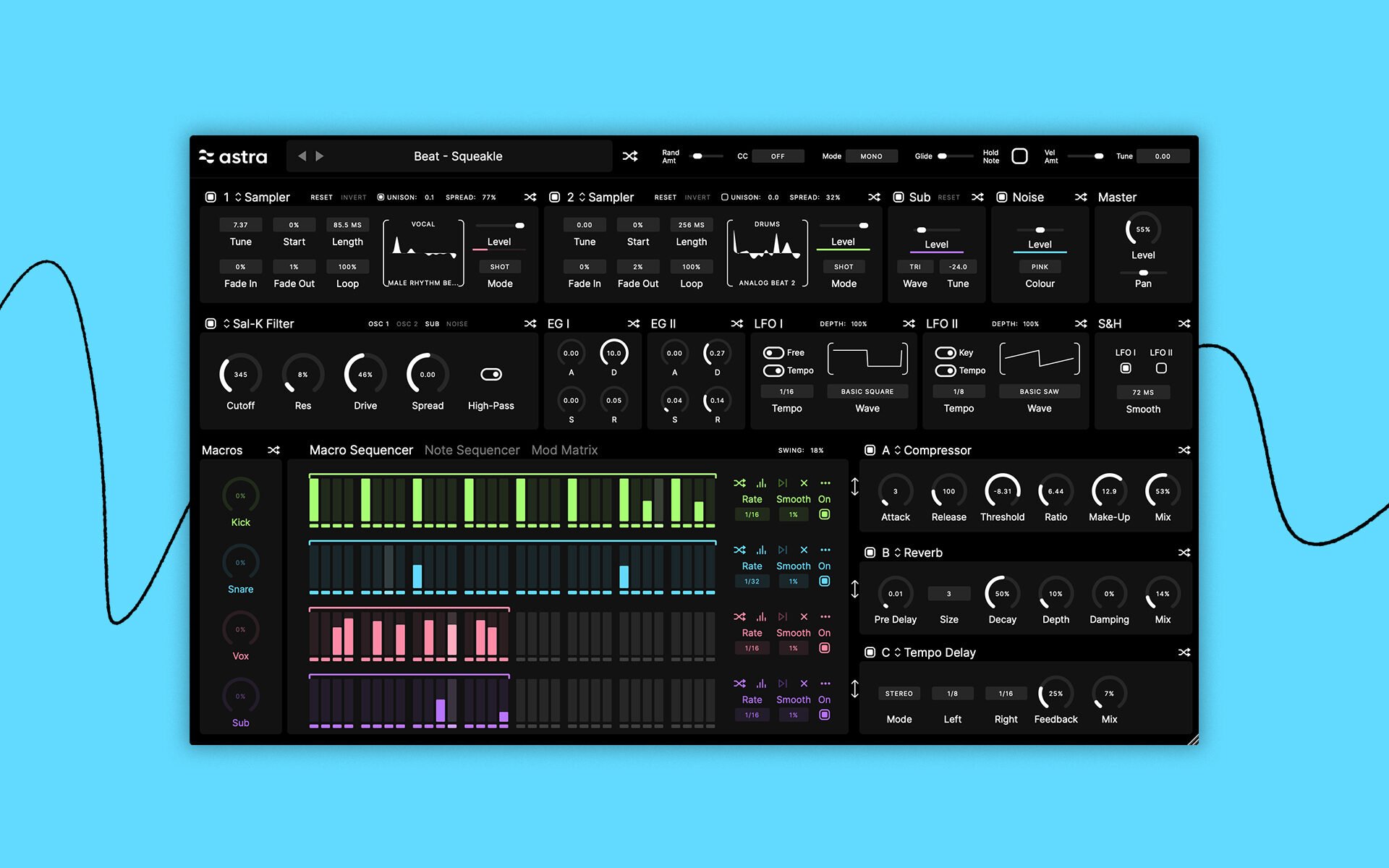Expand oscillator 1 Sampler type selector

tap(238, 197)
